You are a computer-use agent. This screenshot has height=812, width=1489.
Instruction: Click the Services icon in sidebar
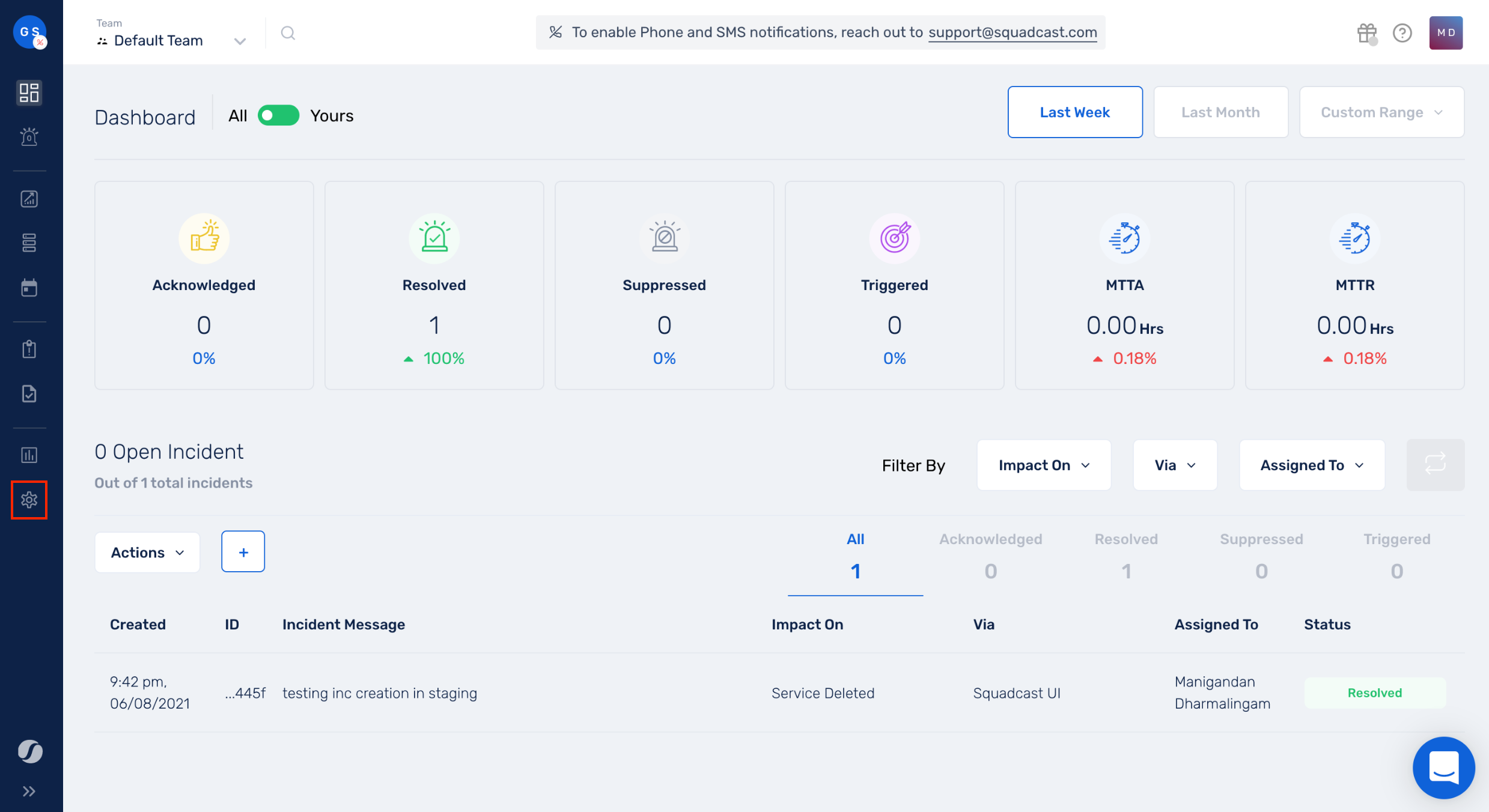point(29,243)
